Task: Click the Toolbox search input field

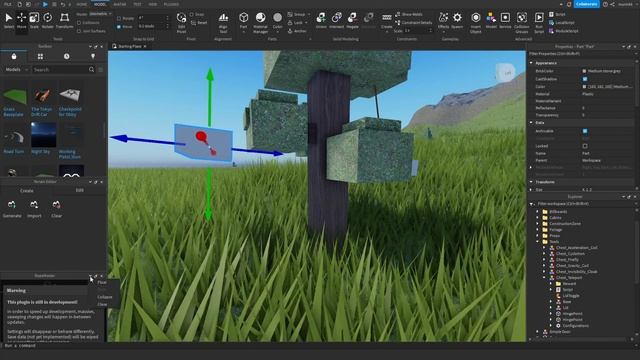Action: tap(60, 70)
